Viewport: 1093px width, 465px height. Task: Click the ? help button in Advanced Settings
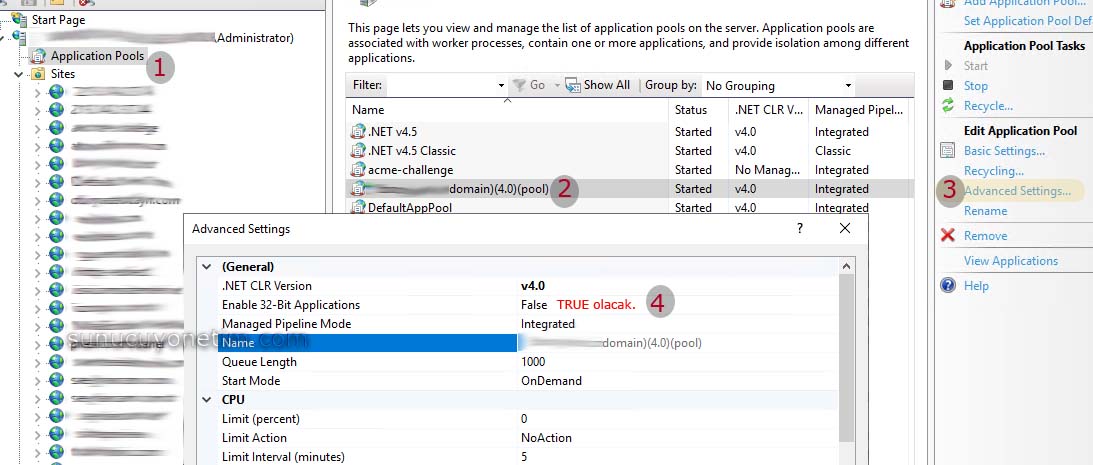800,228
